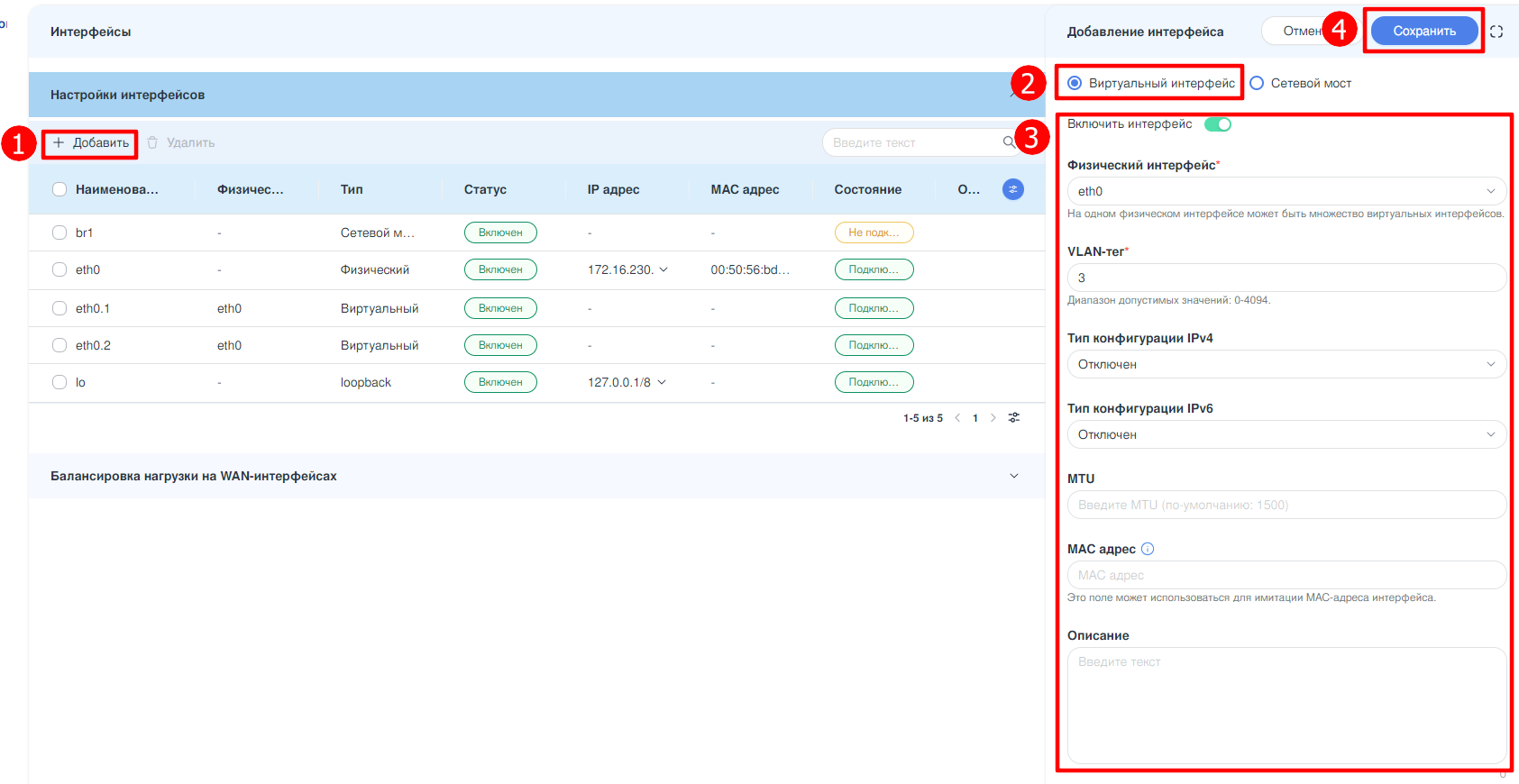Click the Статус column header
This screenshot has width=1519, height=784.
pyautogui.click(x=485, y=189)
